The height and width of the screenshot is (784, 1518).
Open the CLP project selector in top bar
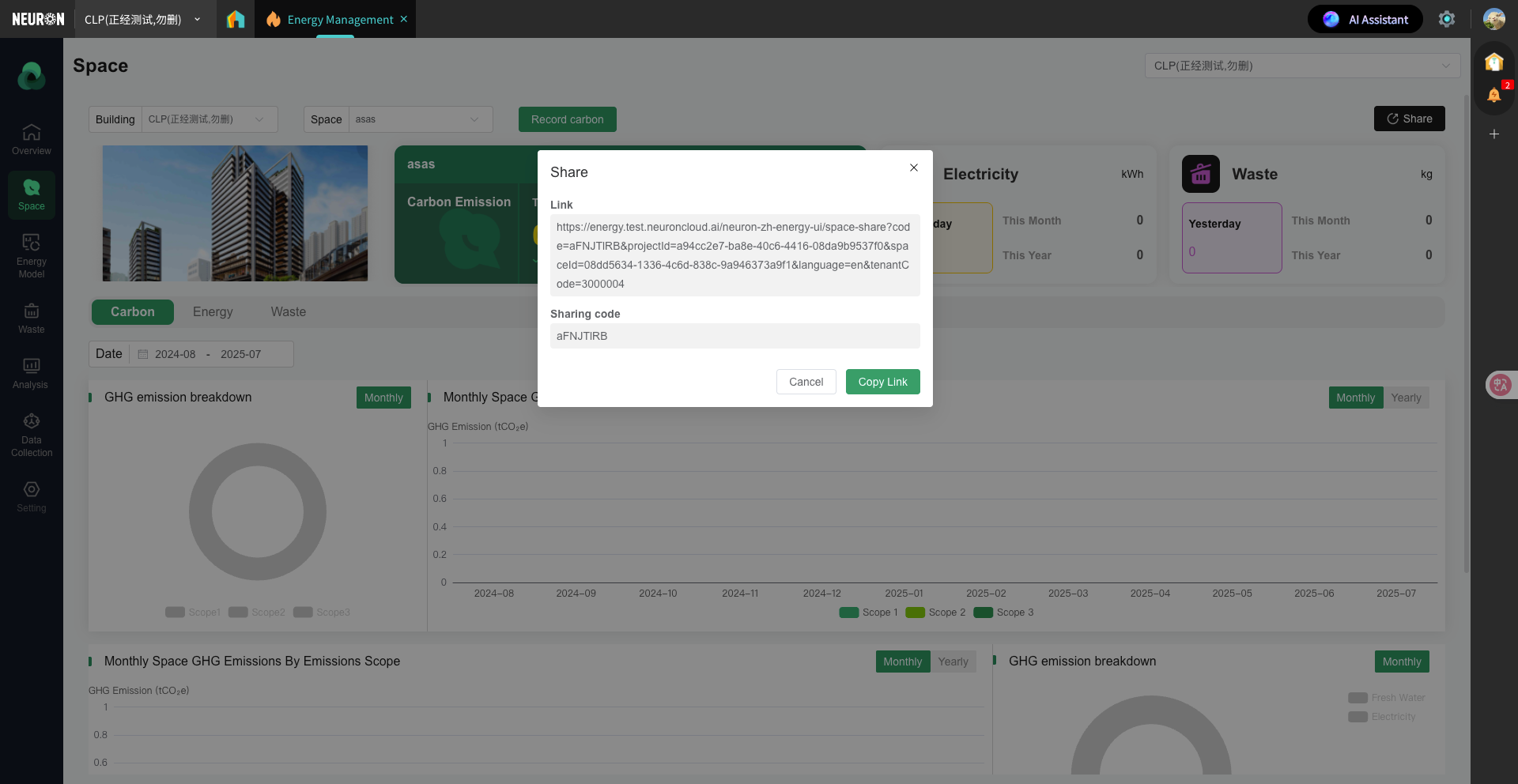pos(143,19)
